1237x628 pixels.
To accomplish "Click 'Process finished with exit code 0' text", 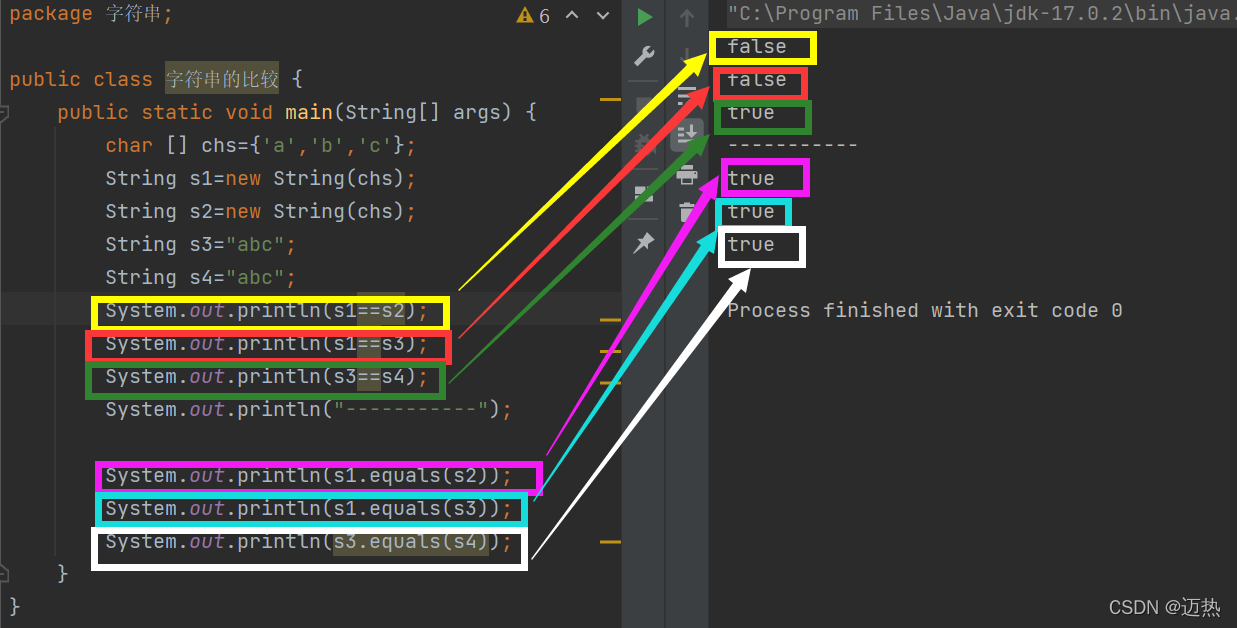I will coord(925,310).
